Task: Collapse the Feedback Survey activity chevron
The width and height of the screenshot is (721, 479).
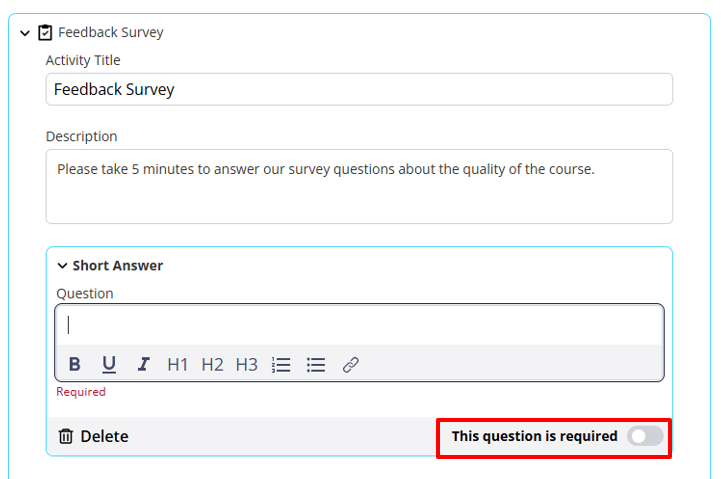Action: click(x=25, y=33)
